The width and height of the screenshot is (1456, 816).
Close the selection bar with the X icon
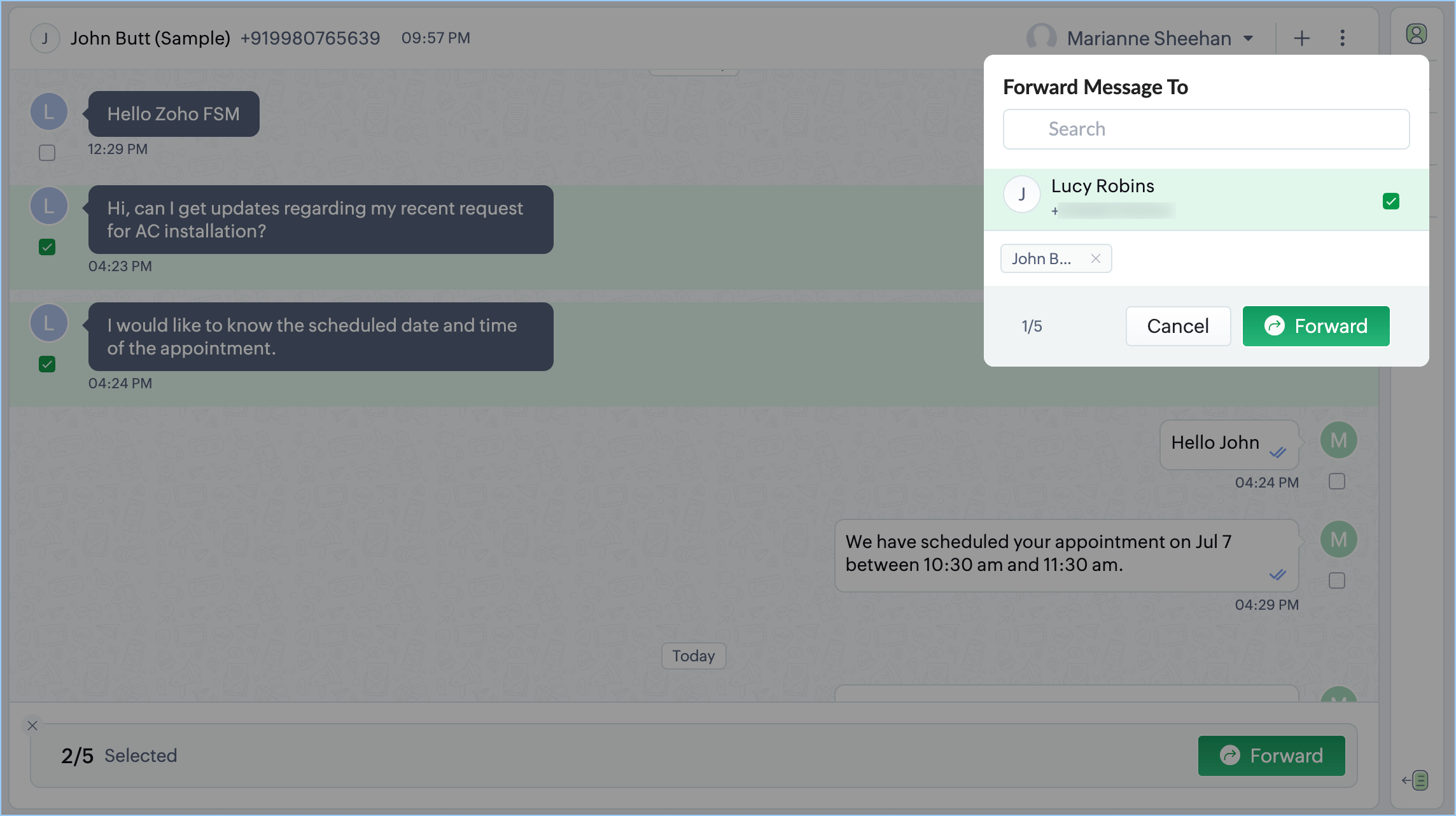pos(32,725)
